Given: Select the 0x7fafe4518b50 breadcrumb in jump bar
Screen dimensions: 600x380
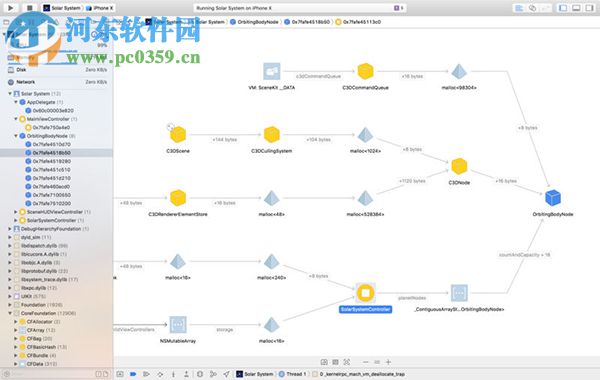Looking at the screenshot, I should 307,22.
